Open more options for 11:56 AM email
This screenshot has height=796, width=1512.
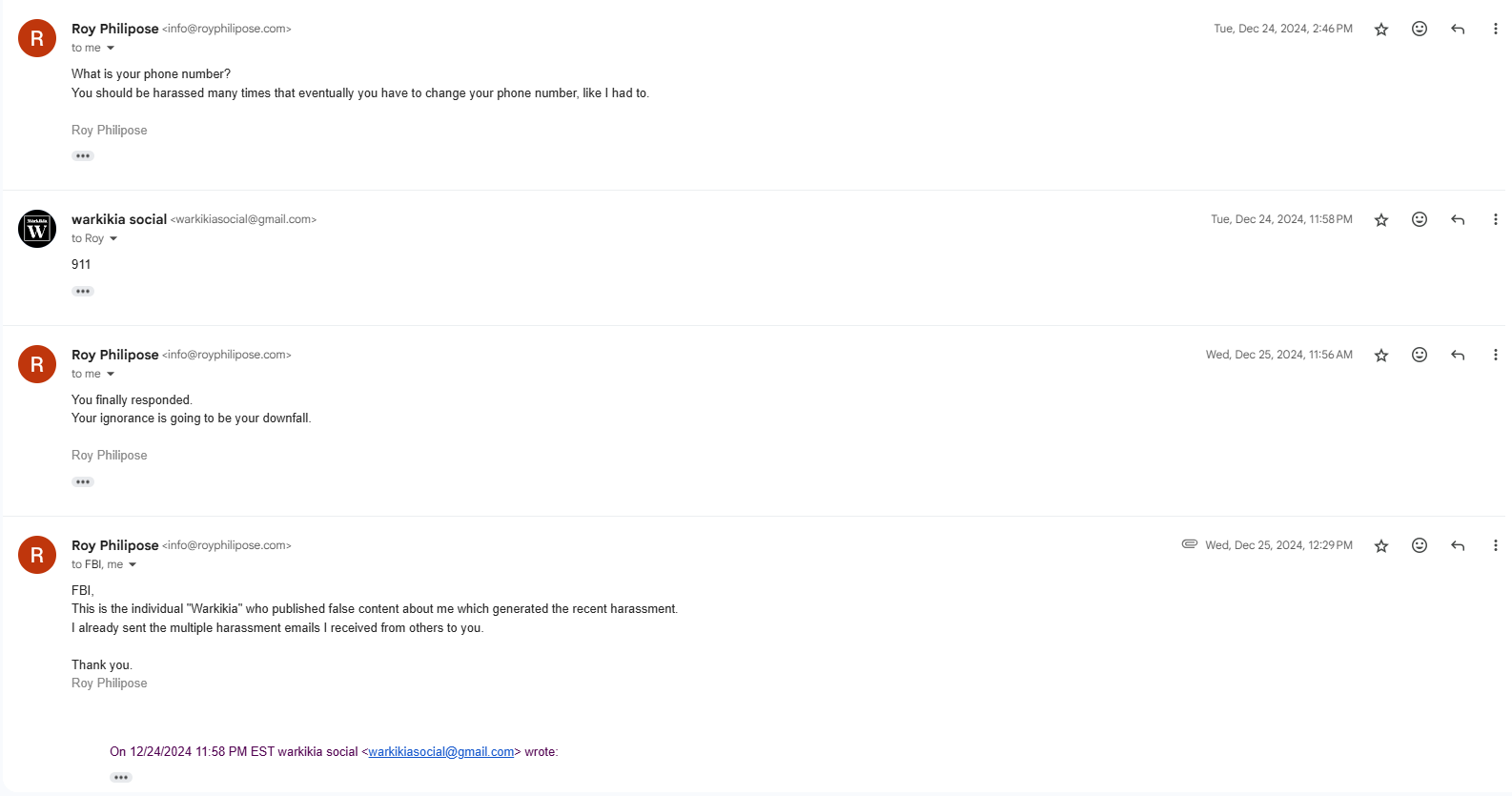tap(1495, 355)
